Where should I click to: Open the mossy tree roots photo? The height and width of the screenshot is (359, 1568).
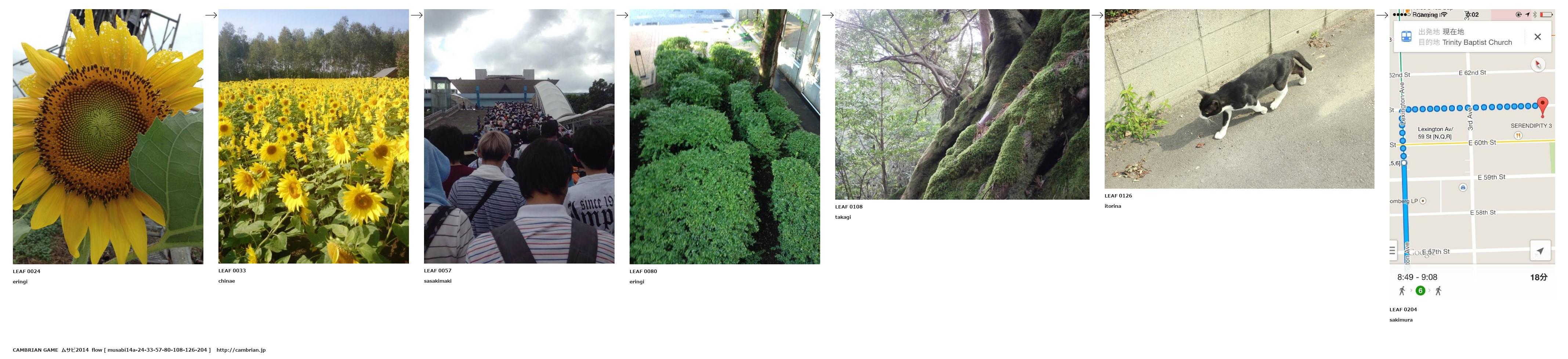pos(962,104)
